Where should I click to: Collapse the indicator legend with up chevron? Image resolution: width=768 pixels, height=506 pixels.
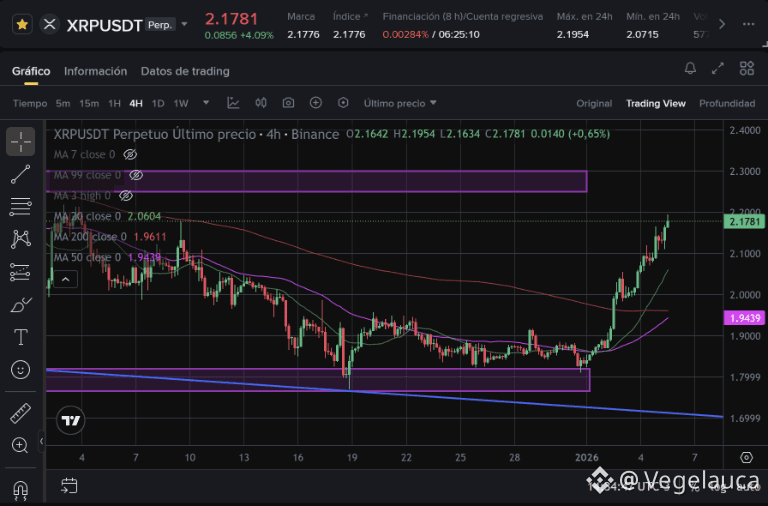click(66, 279)
